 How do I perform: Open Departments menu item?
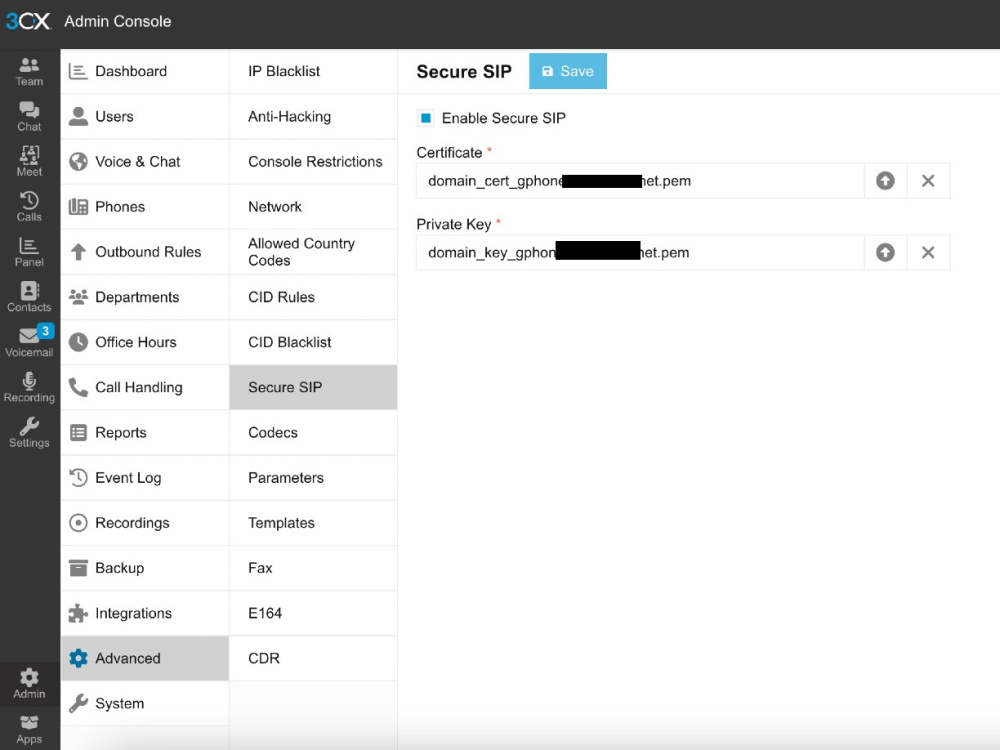coord(145,297)
